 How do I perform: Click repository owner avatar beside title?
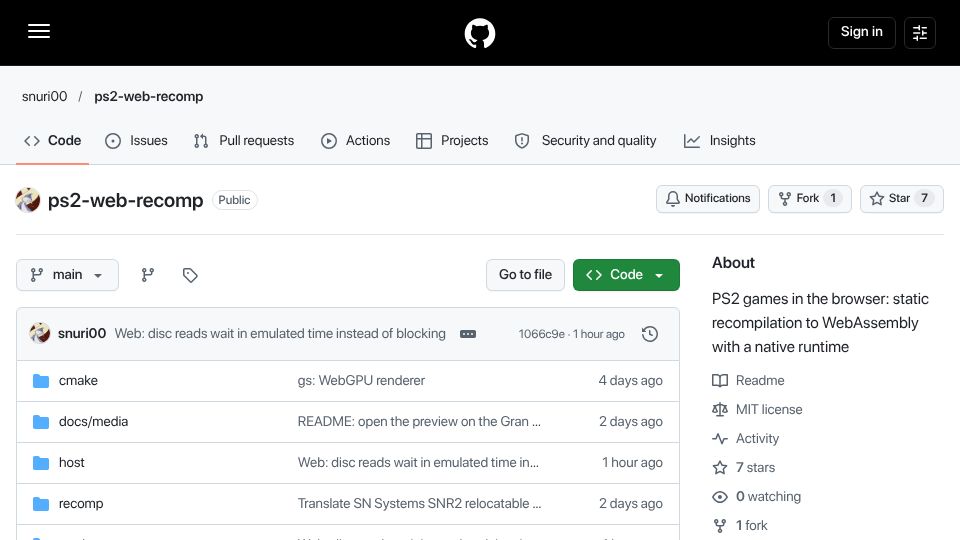click(x=28, y=200)
